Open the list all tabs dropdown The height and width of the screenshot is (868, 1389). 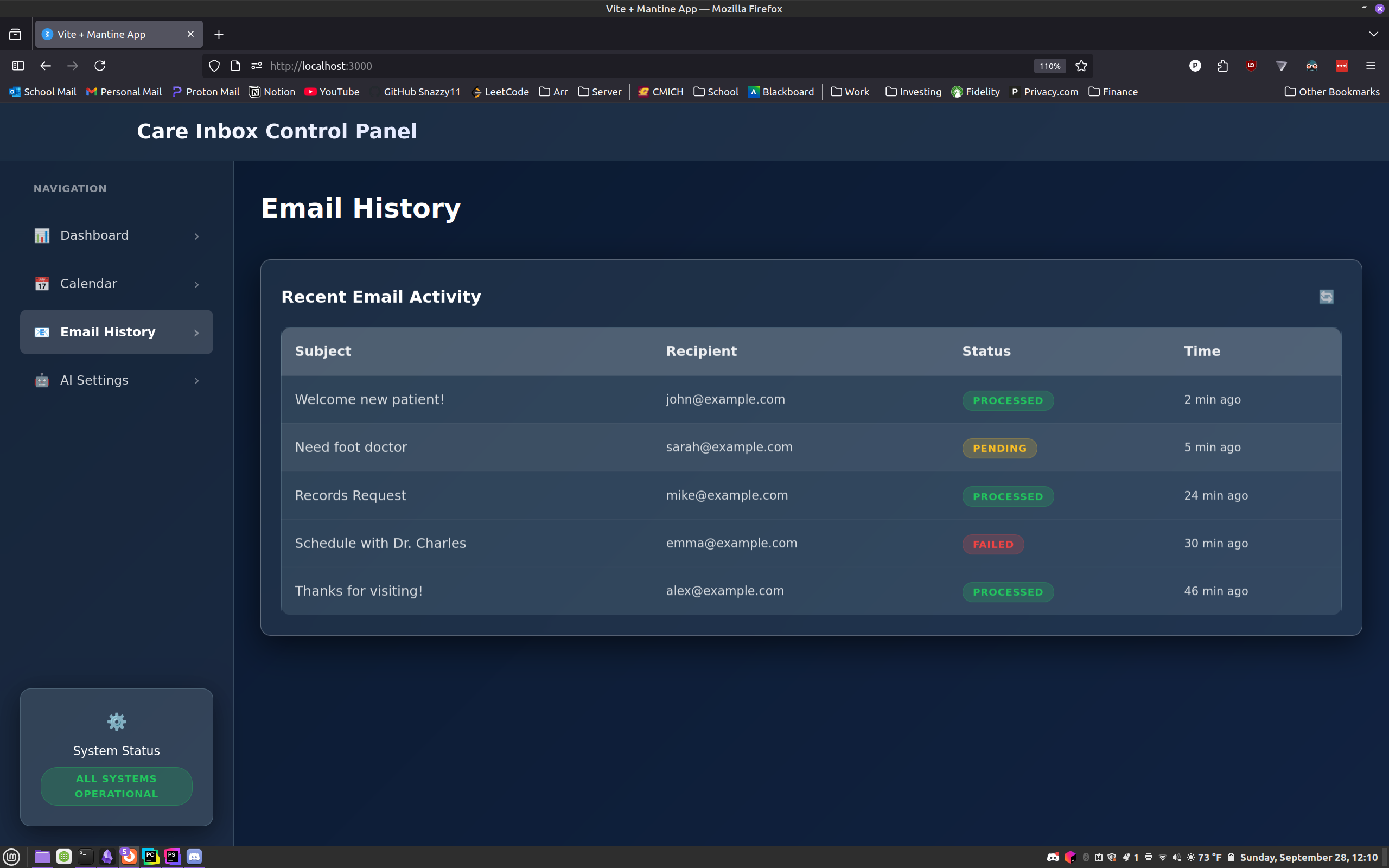[x=1373, y=34]
